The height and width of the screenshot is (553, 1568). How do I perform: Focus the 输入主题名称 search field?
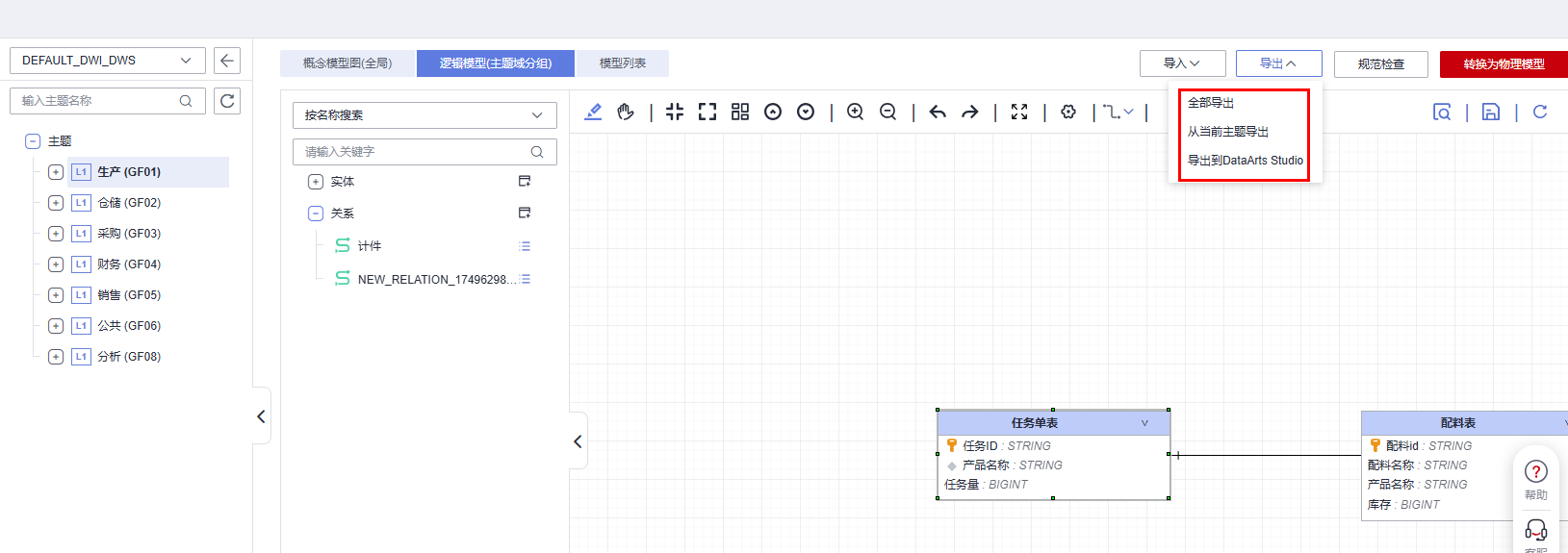pyautogui.click(x=108, y=100)
